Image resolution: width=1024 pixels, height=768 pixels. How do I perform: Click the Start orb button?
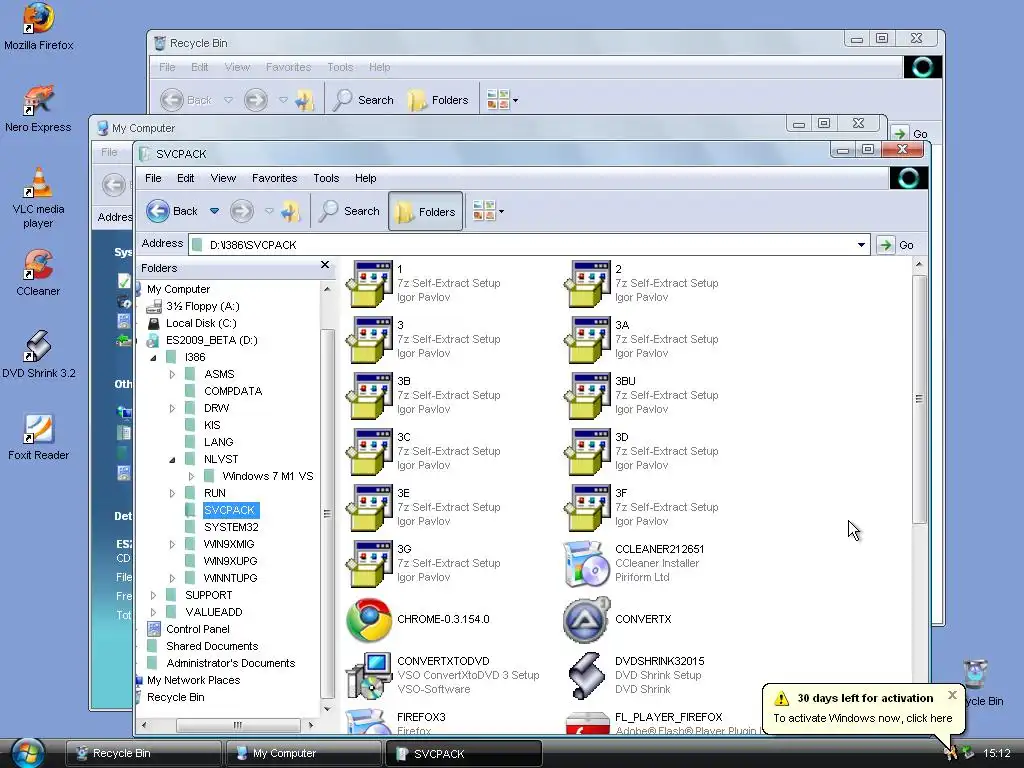tap(27, 753)
